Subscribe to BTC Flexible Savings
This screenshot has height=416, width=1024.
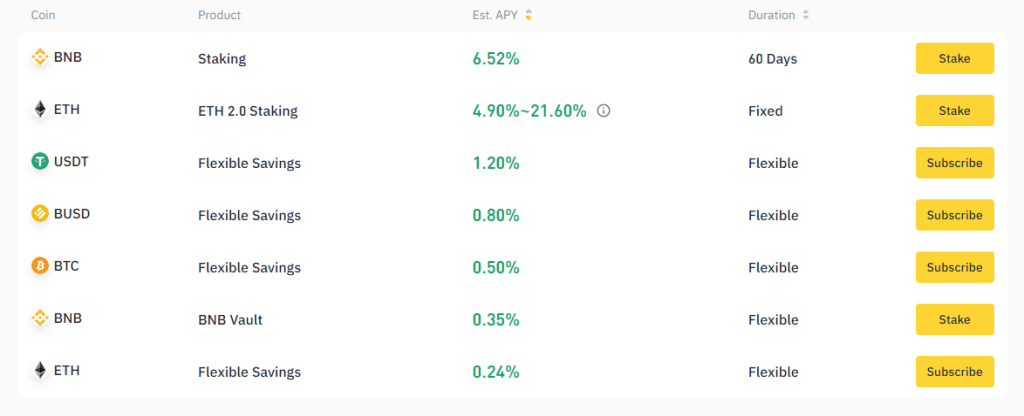954,267
